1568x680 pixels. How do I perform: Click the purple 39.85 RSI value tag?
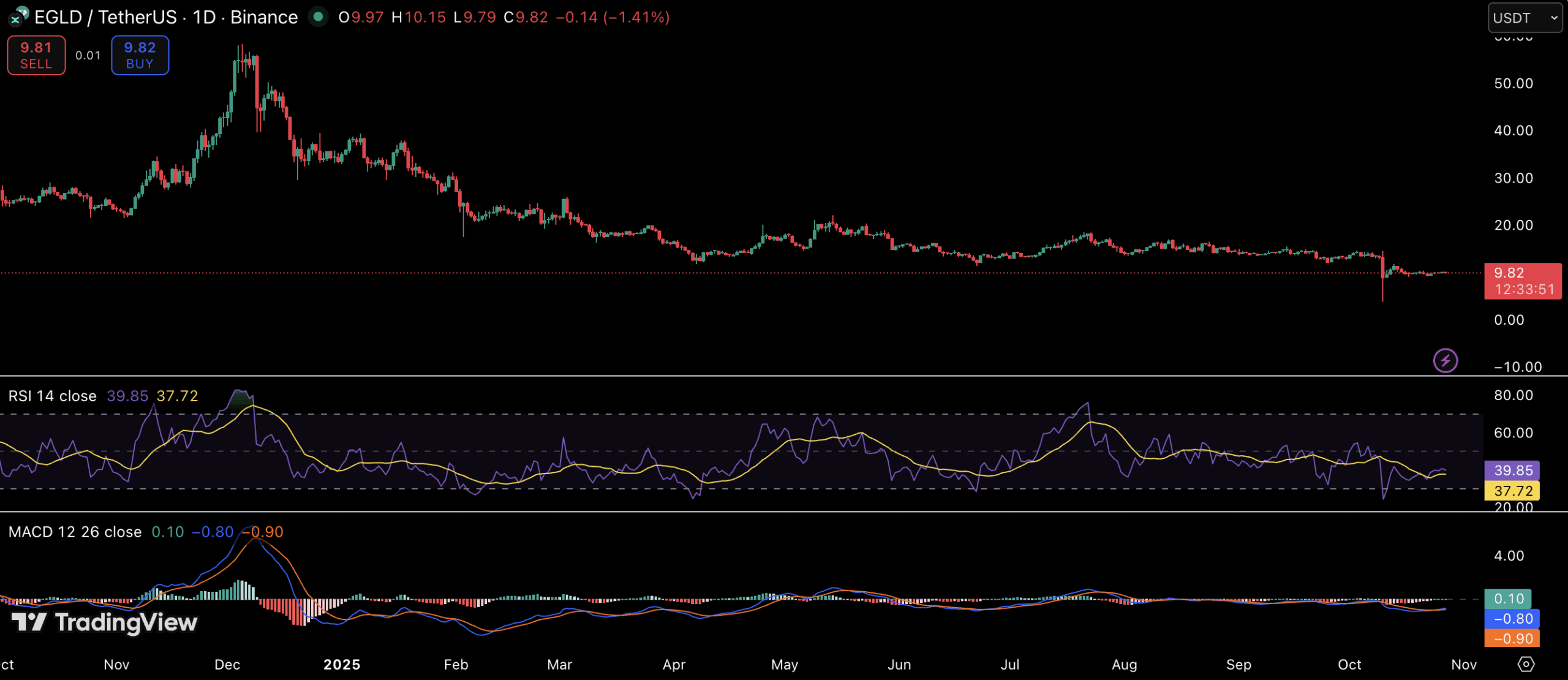[1512, 470]
